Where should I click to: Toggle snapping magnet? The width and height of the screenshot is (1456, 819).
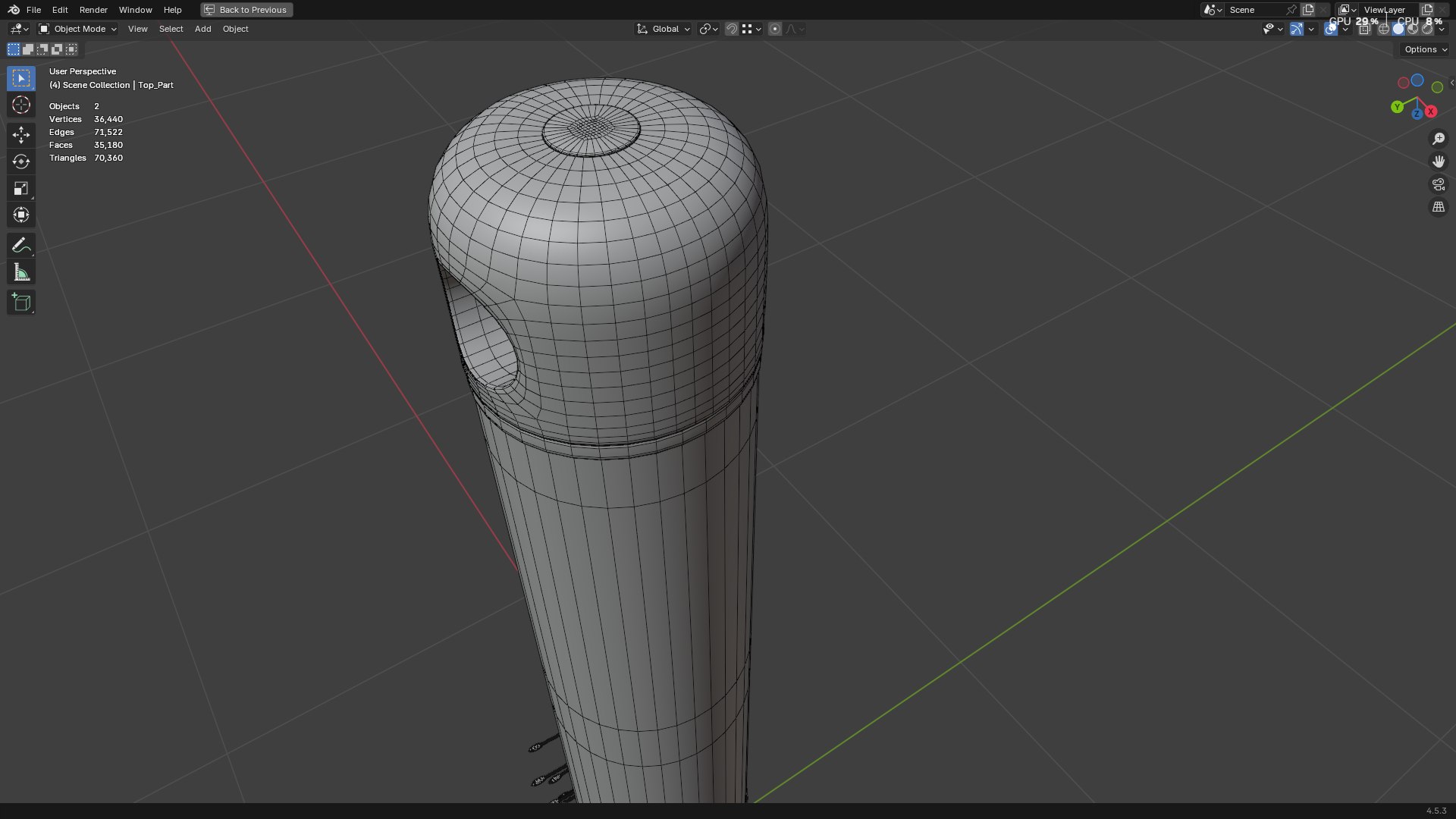coord(731,29)
